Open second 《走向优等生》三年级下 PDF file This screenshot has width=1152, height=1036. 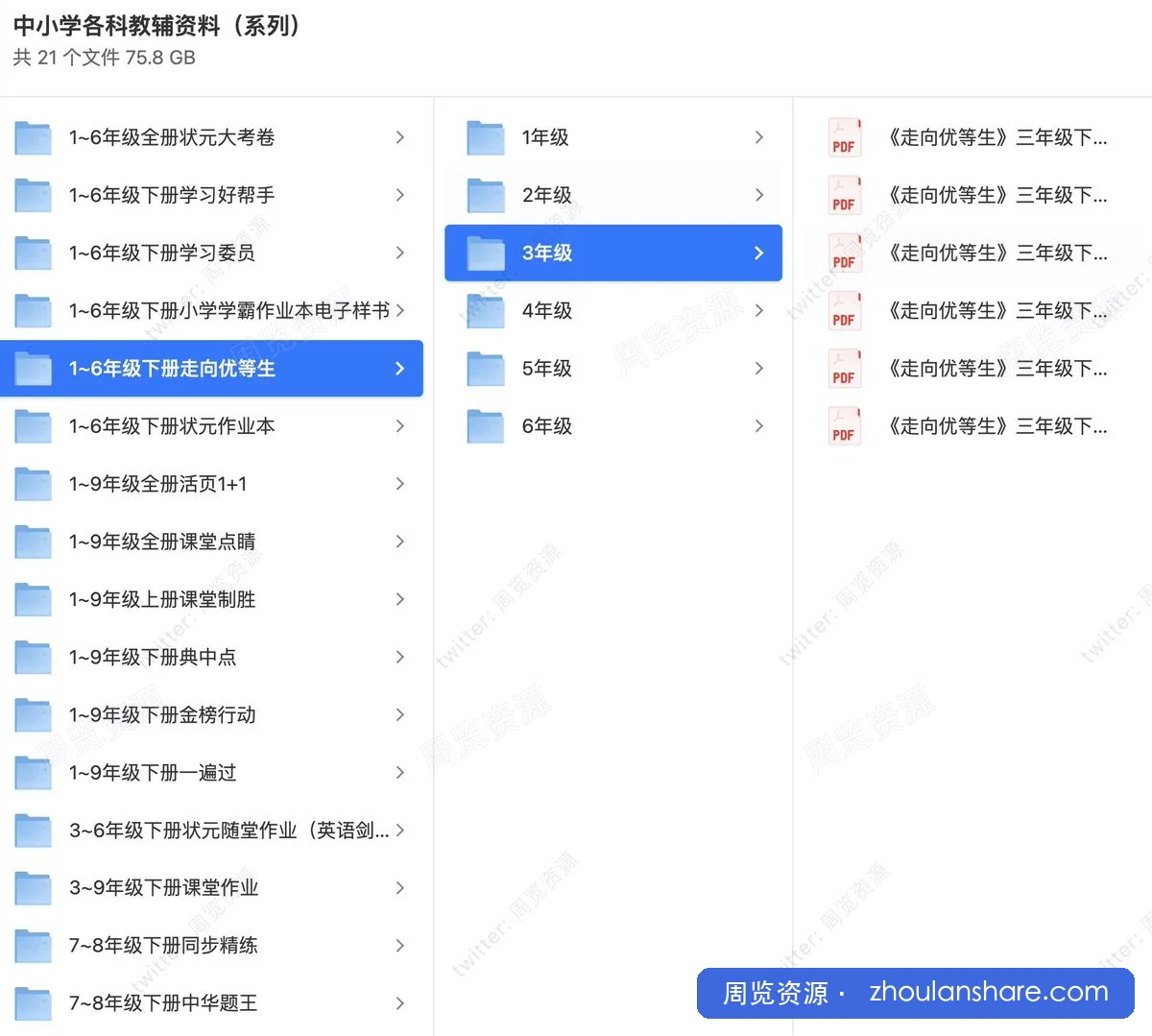pos(971,195)
